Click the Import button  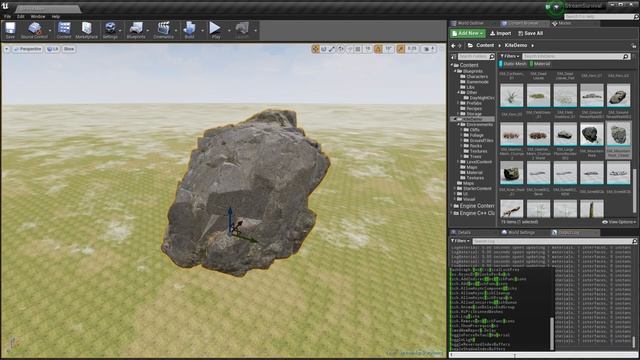[x=500, y=33]
